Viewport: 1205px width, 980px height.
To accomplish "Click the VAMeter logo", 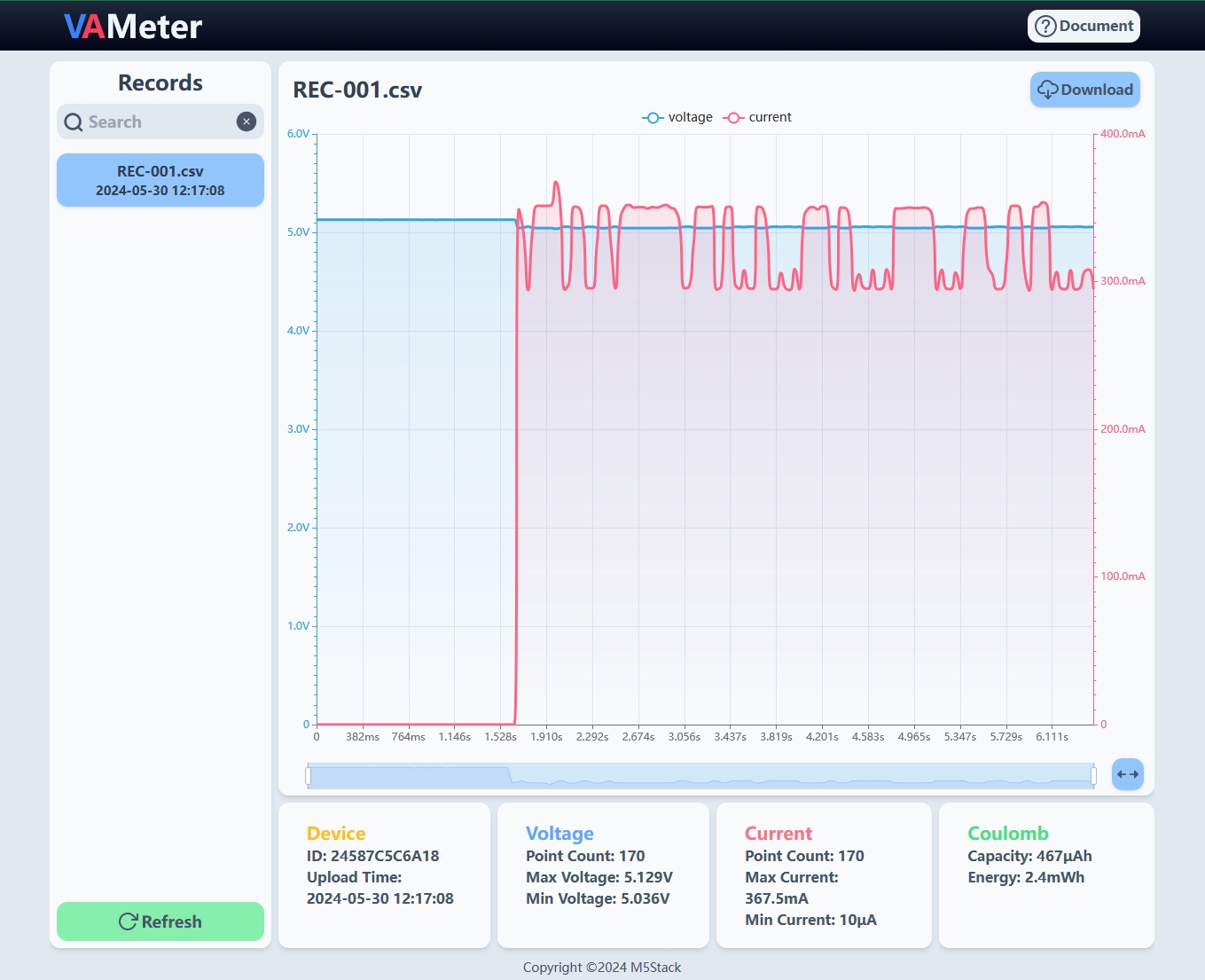I will coord(133,27).
